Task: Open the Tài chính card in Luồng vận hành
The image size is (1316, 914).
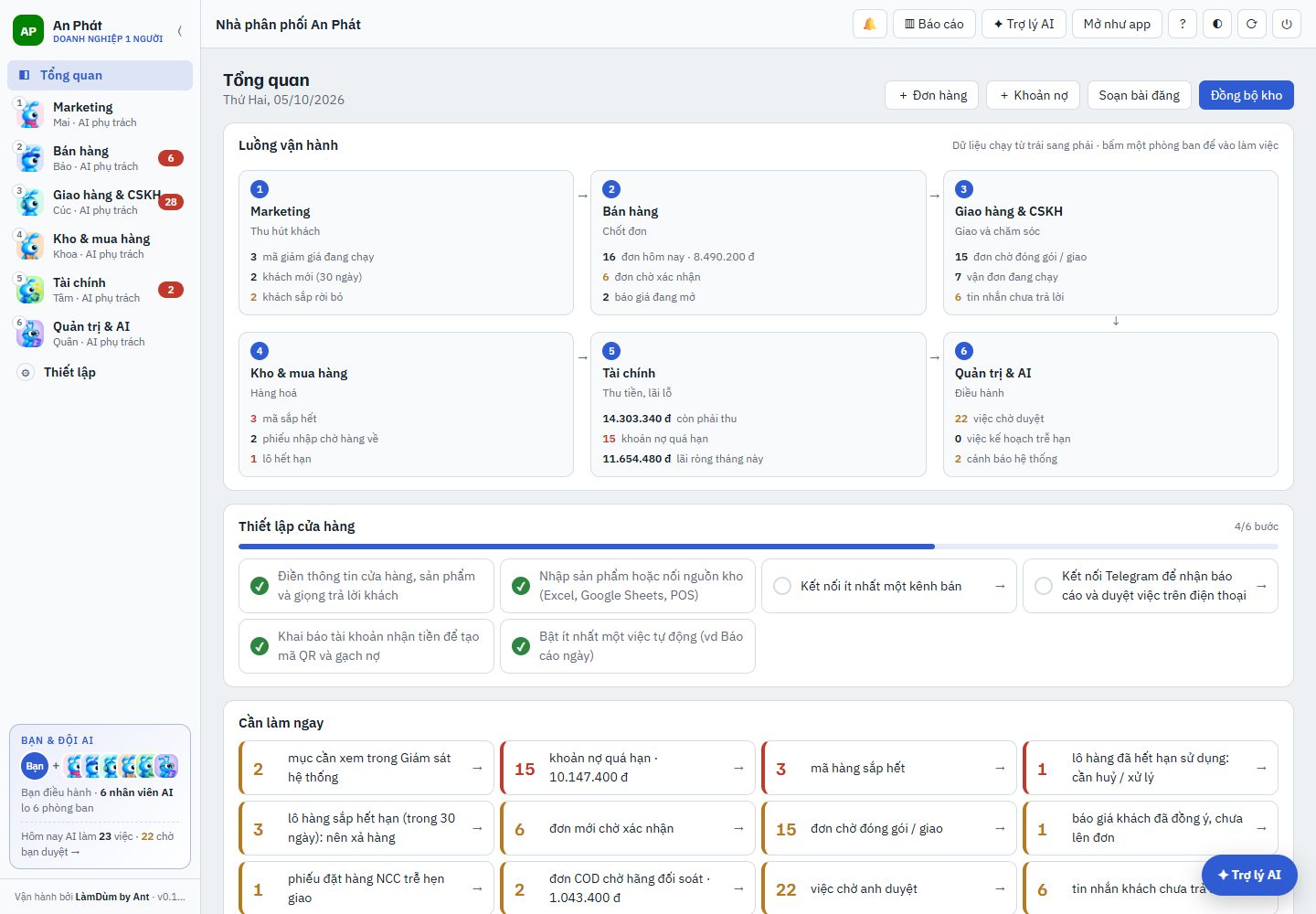Action: click(759, 404)
